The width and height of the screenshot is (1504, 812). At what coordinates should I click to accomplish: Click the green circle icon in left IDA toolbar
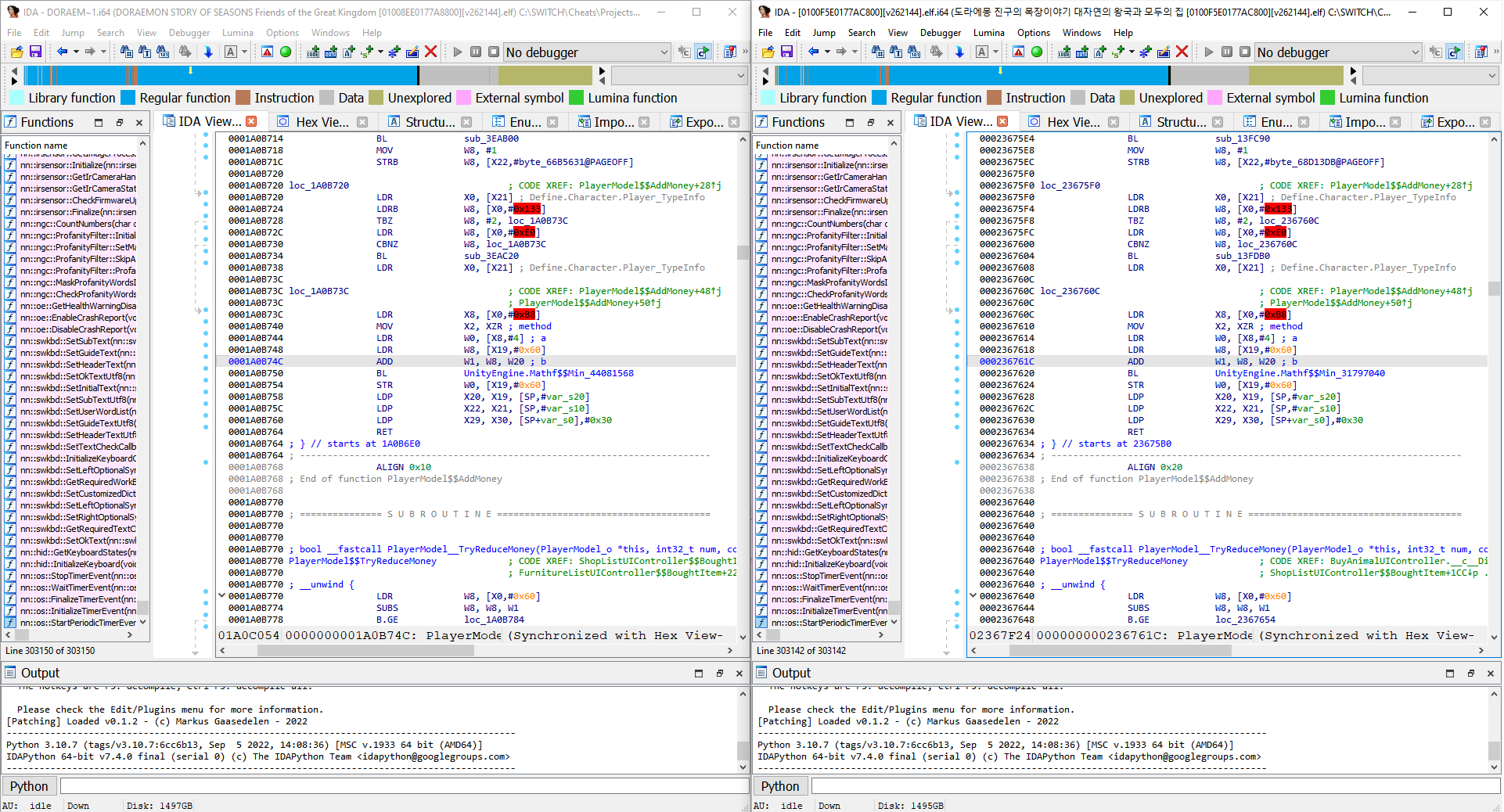(286, 52)
